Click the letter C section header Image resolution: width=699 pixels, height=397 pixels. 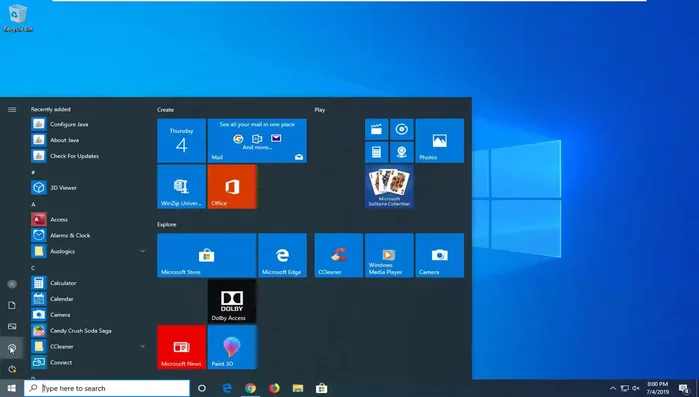click(x=33, y=268)
